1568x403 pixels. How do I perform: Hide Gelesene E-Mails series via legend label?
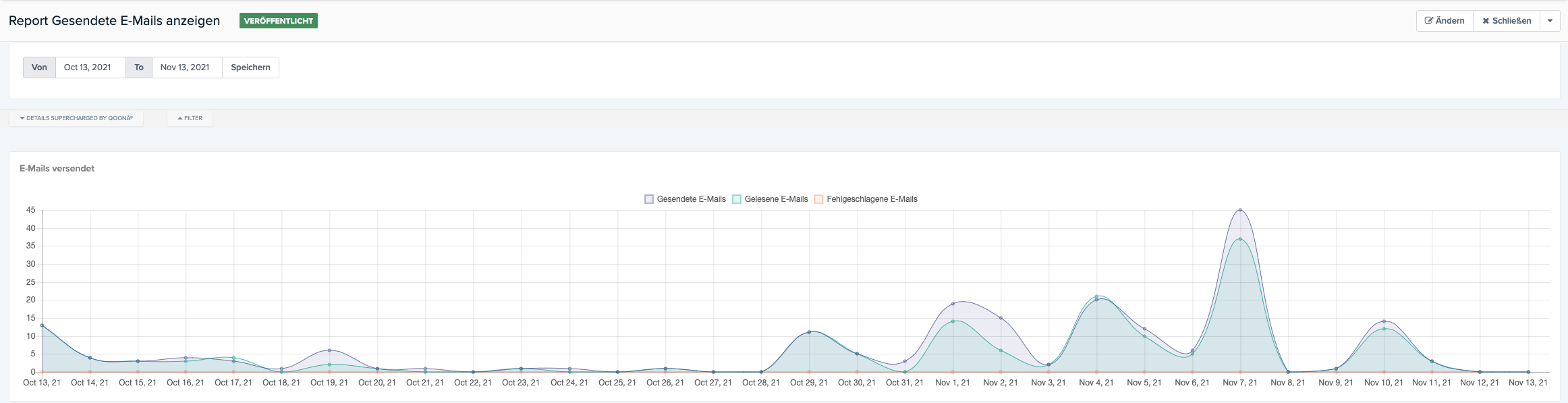(776, 199)
